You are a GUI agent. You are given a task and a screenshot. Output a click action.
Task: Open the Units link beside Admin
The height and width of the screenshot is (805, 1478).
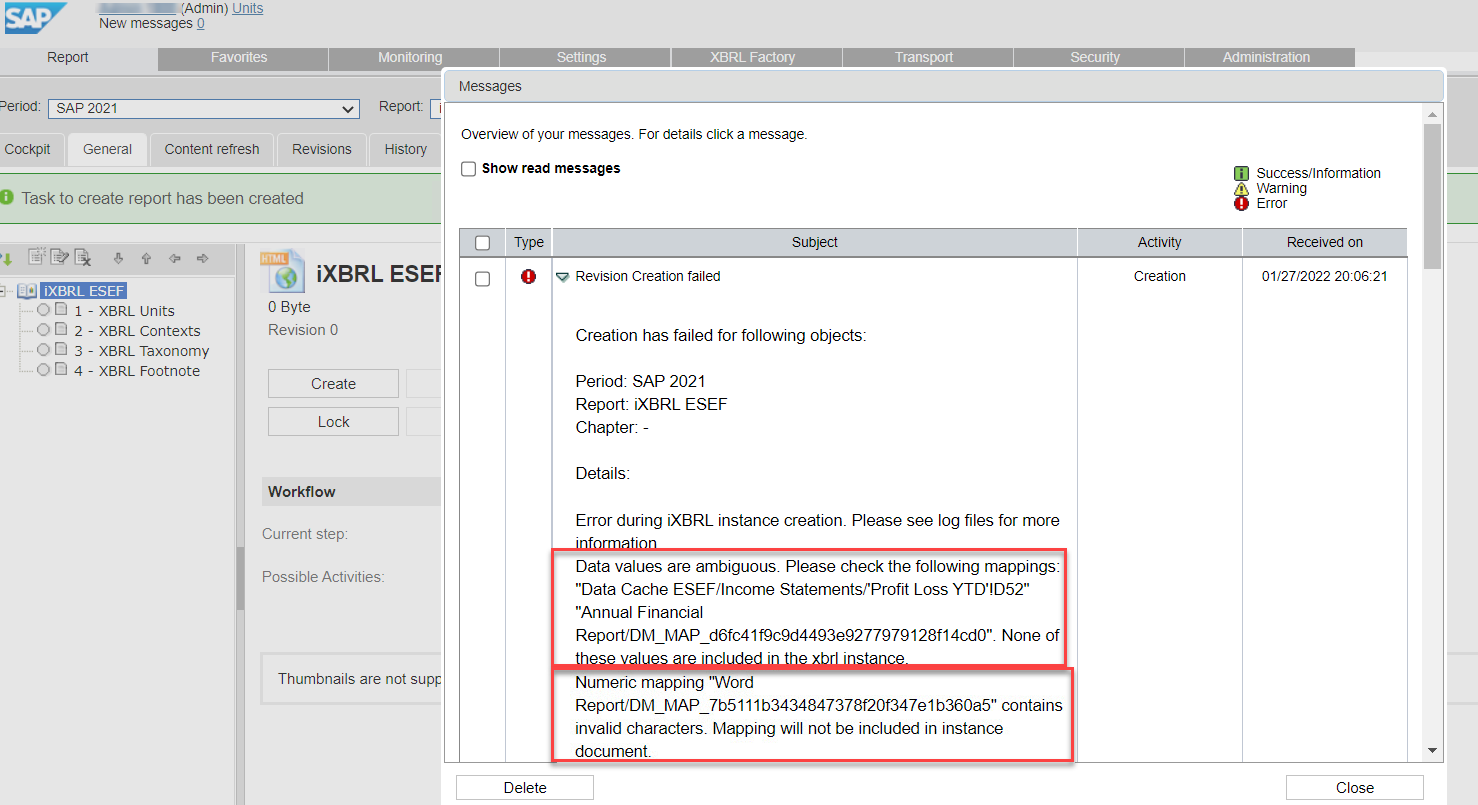(248, 8)
